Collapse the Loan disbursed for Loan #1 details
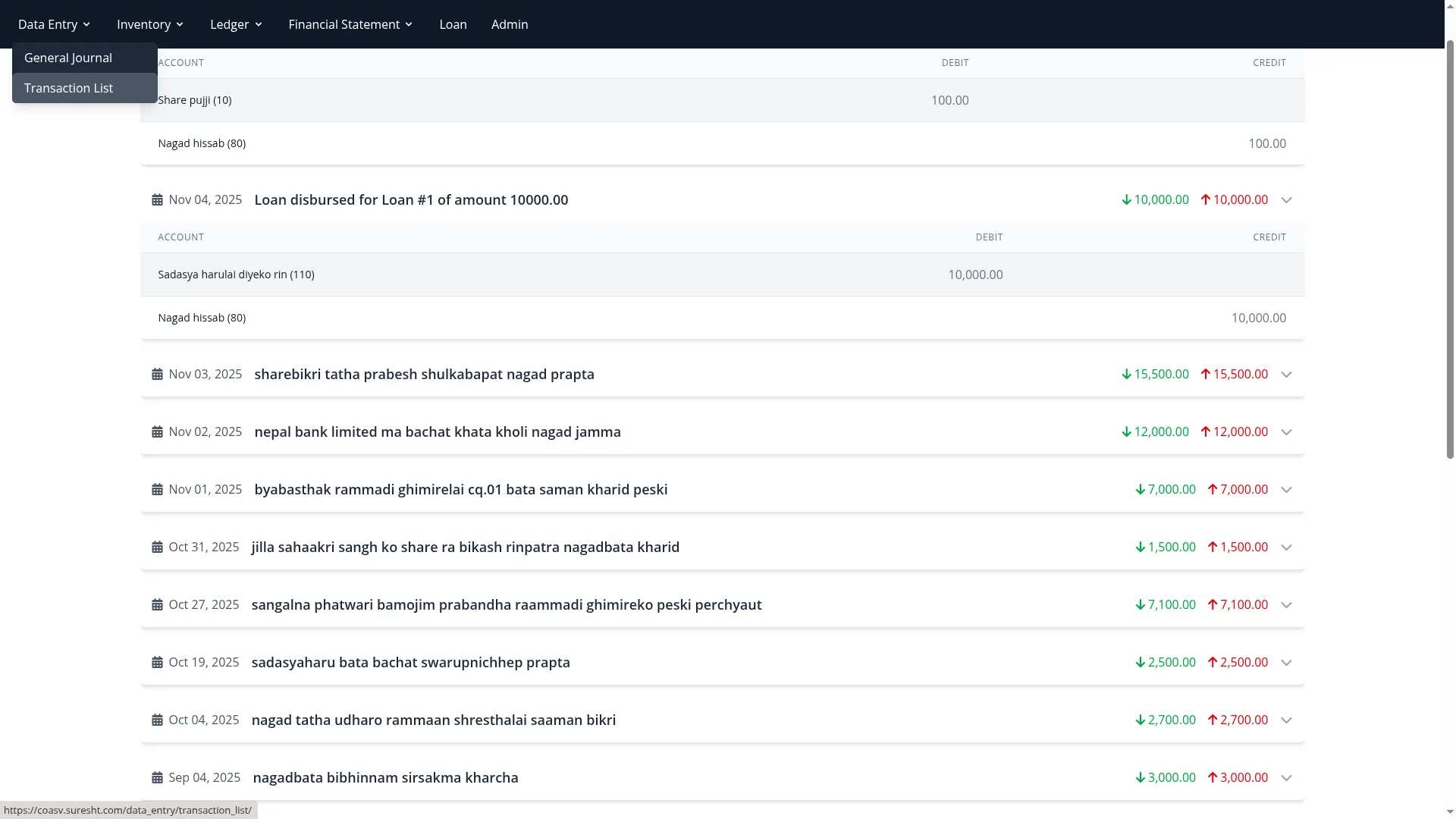Image resolution: width=1456 pixels, height=819 pixels. (x=1286, y=199)
